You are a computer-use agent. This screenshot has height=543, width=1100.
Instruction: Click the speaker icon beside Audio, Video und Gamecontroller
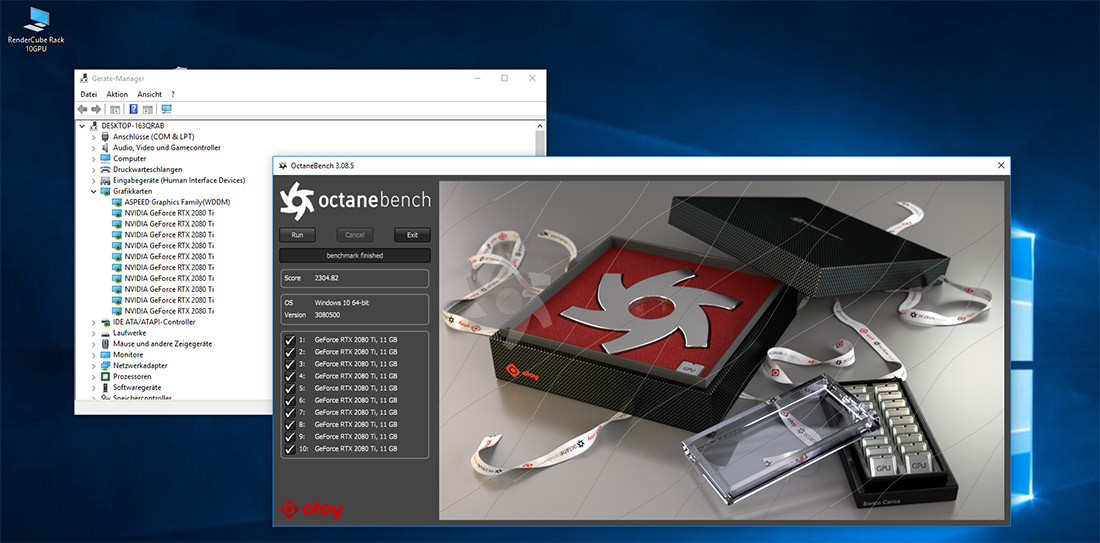(105, 148)
